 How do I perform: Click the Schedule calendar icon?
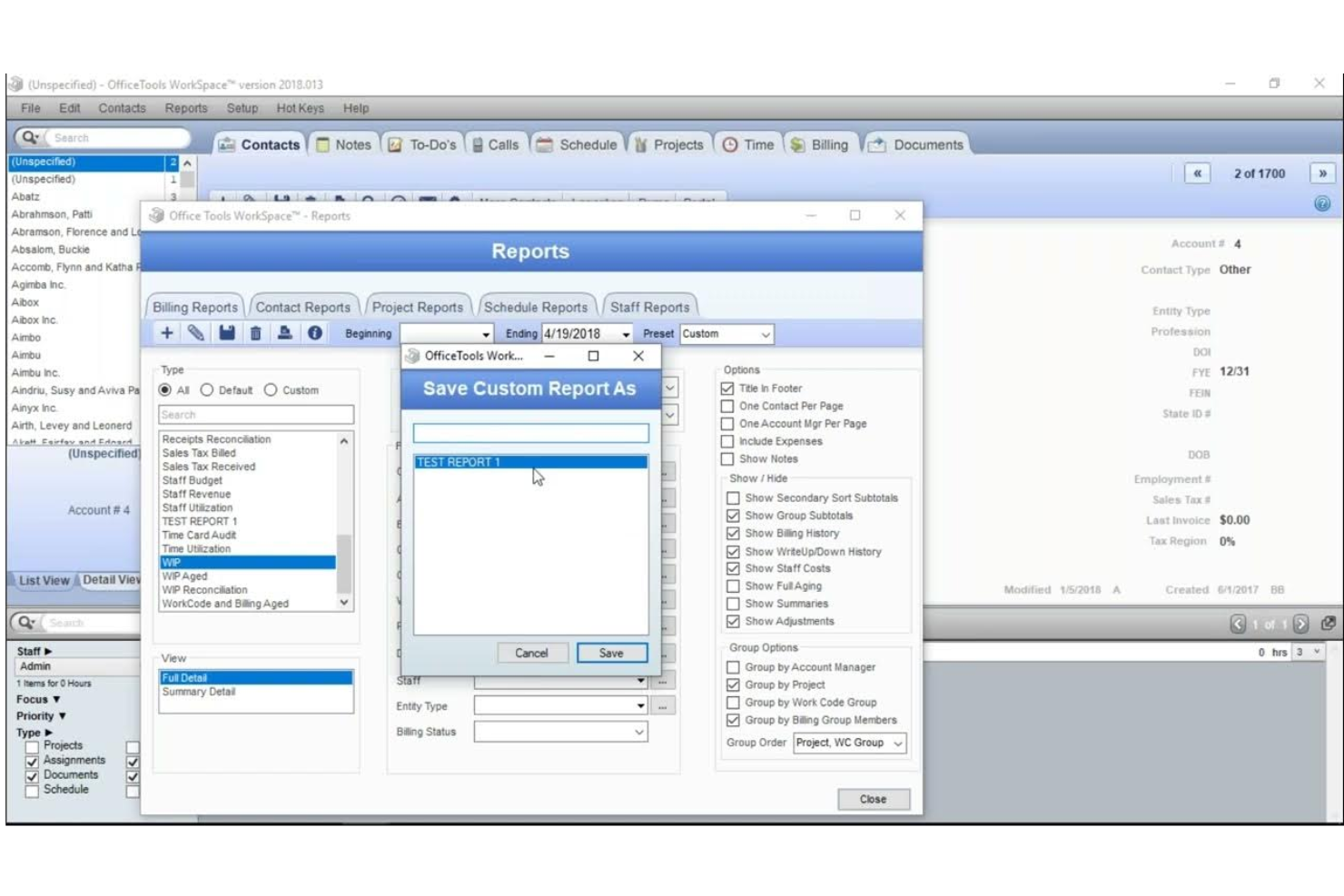click(545, 144)
